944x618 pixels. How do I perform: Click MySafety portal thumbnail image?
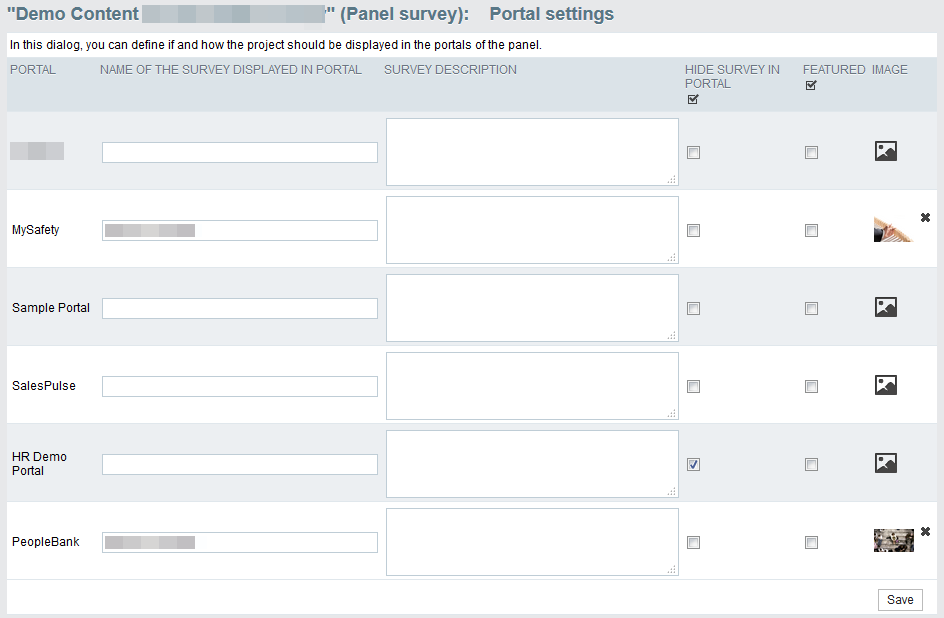[x=893, y=230]
